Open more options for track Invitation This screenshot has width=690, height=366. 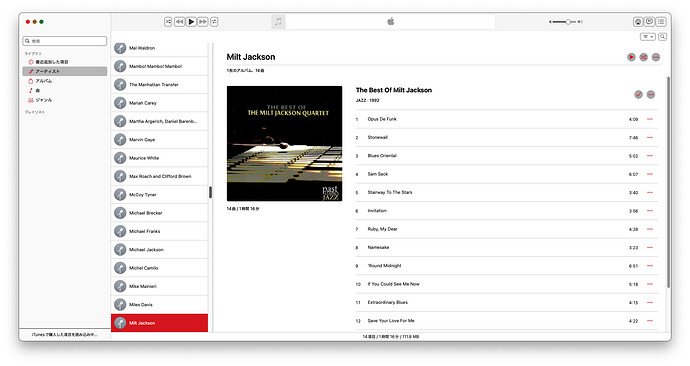pos(650,211)
